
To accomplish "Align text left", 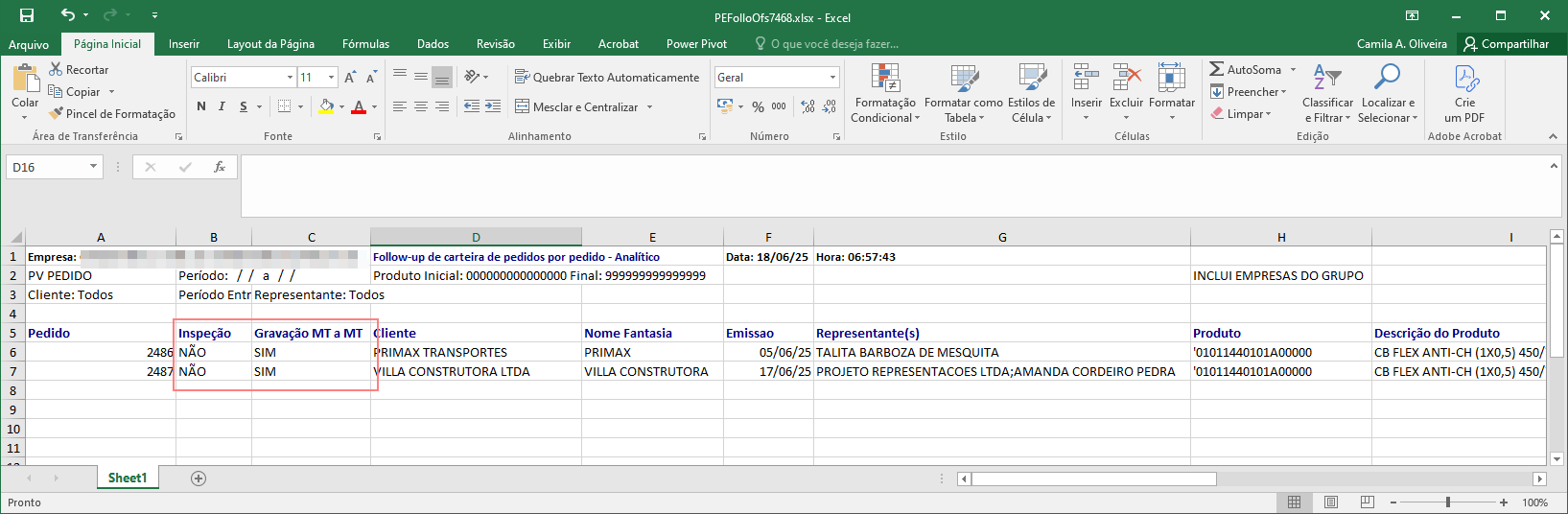I will [400, 106].
